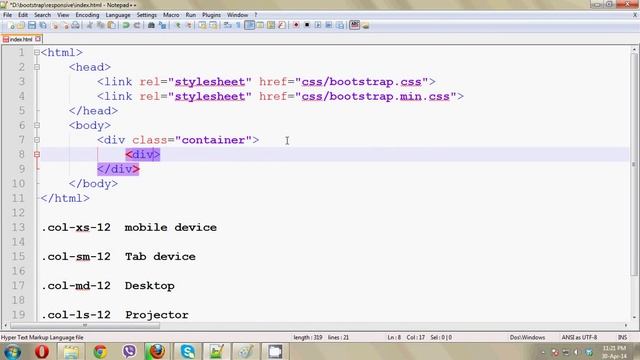
Task: Toggle Word Wrap in the toolbar
Action: tap(228, 25)
